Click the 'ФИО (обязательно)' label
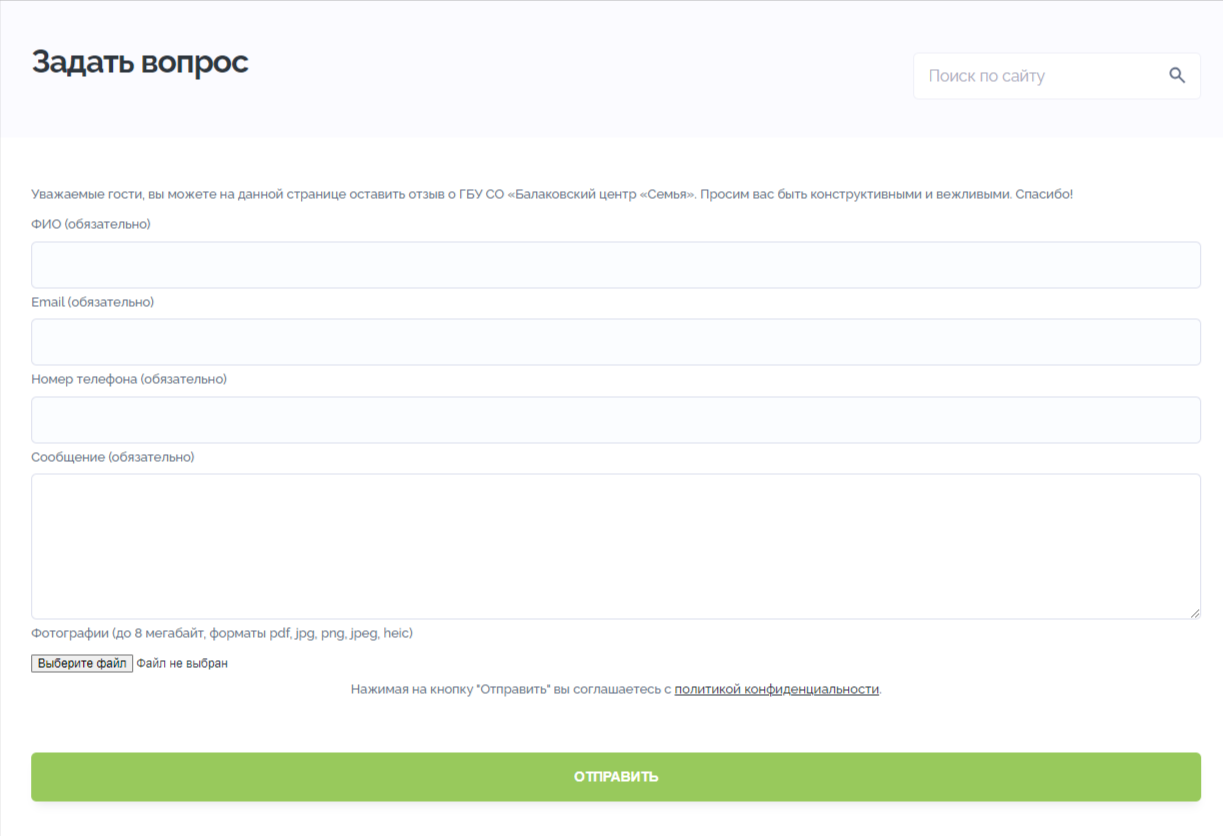The image size is (1223, 836). click(x=91, y=224)
